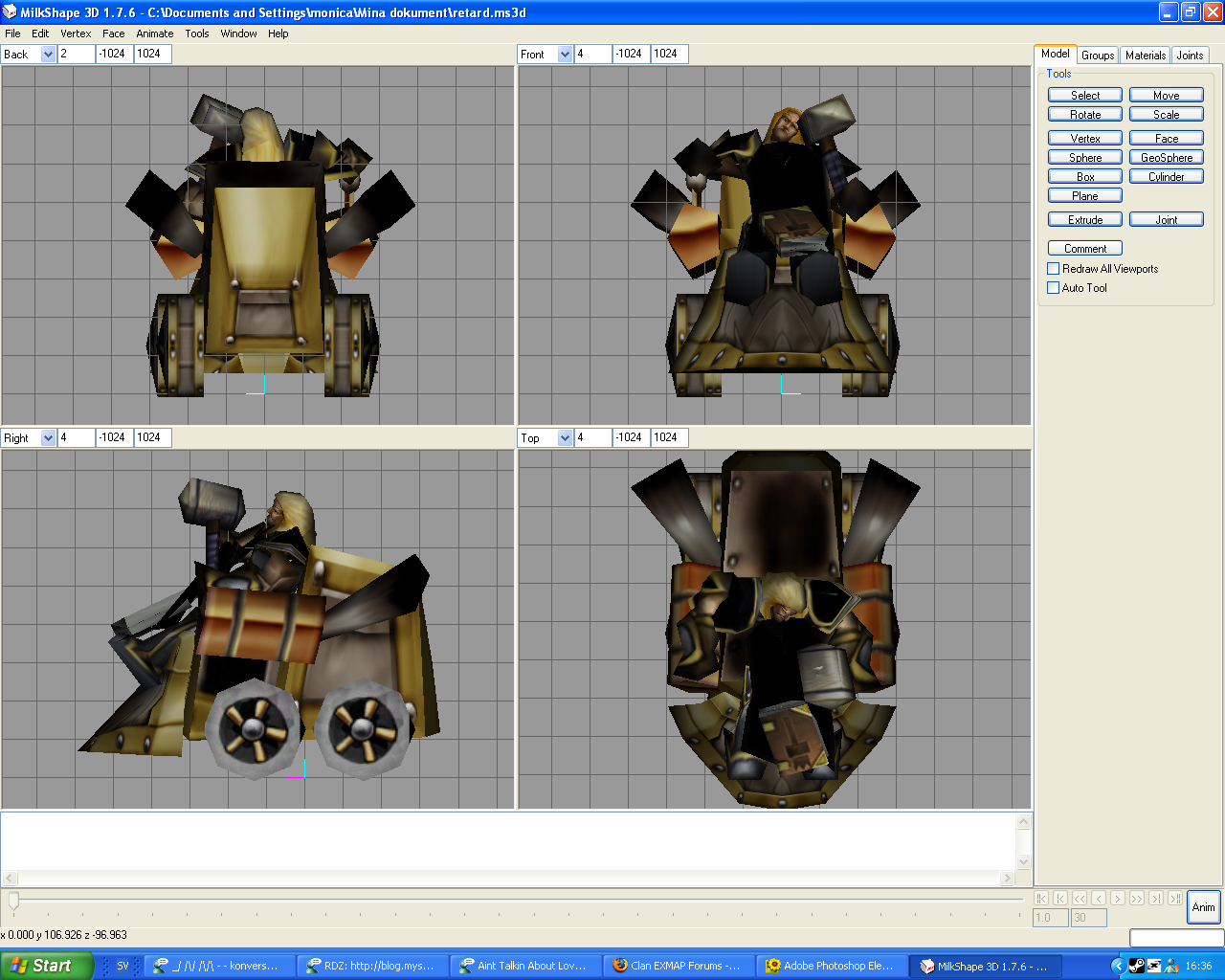Click the keyframe panel scroll down arrow
Screen dimensions: 1225x980
tap(1024, 861)
